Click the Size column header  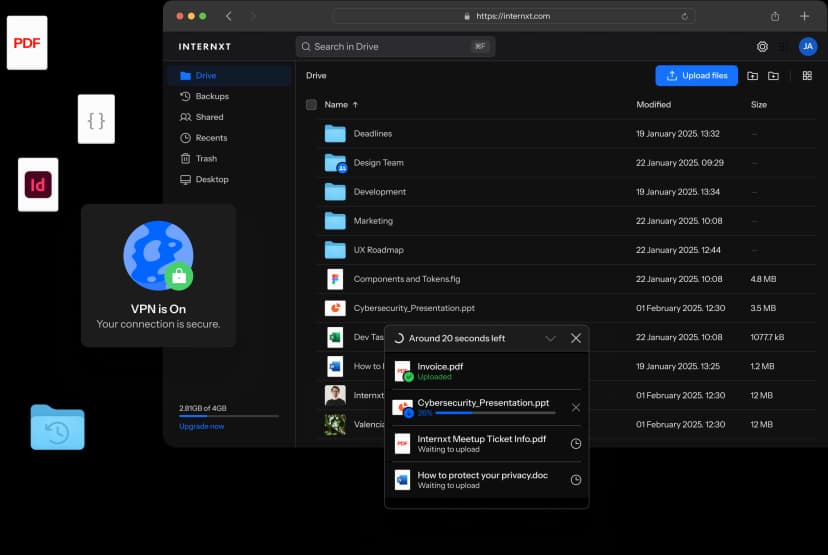click(758, 105)
